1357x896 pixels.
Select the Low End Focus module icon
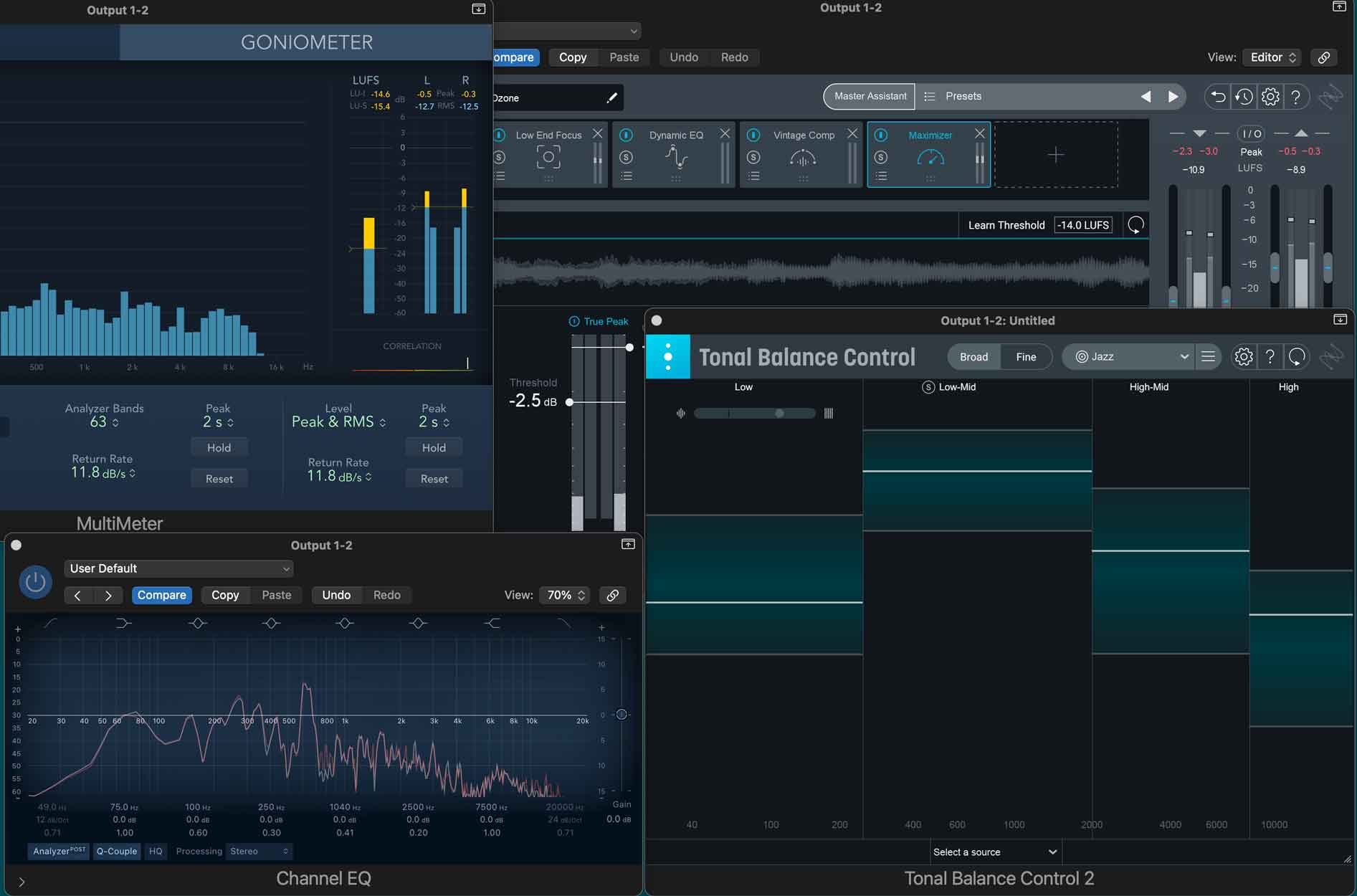tap(548, 157)
